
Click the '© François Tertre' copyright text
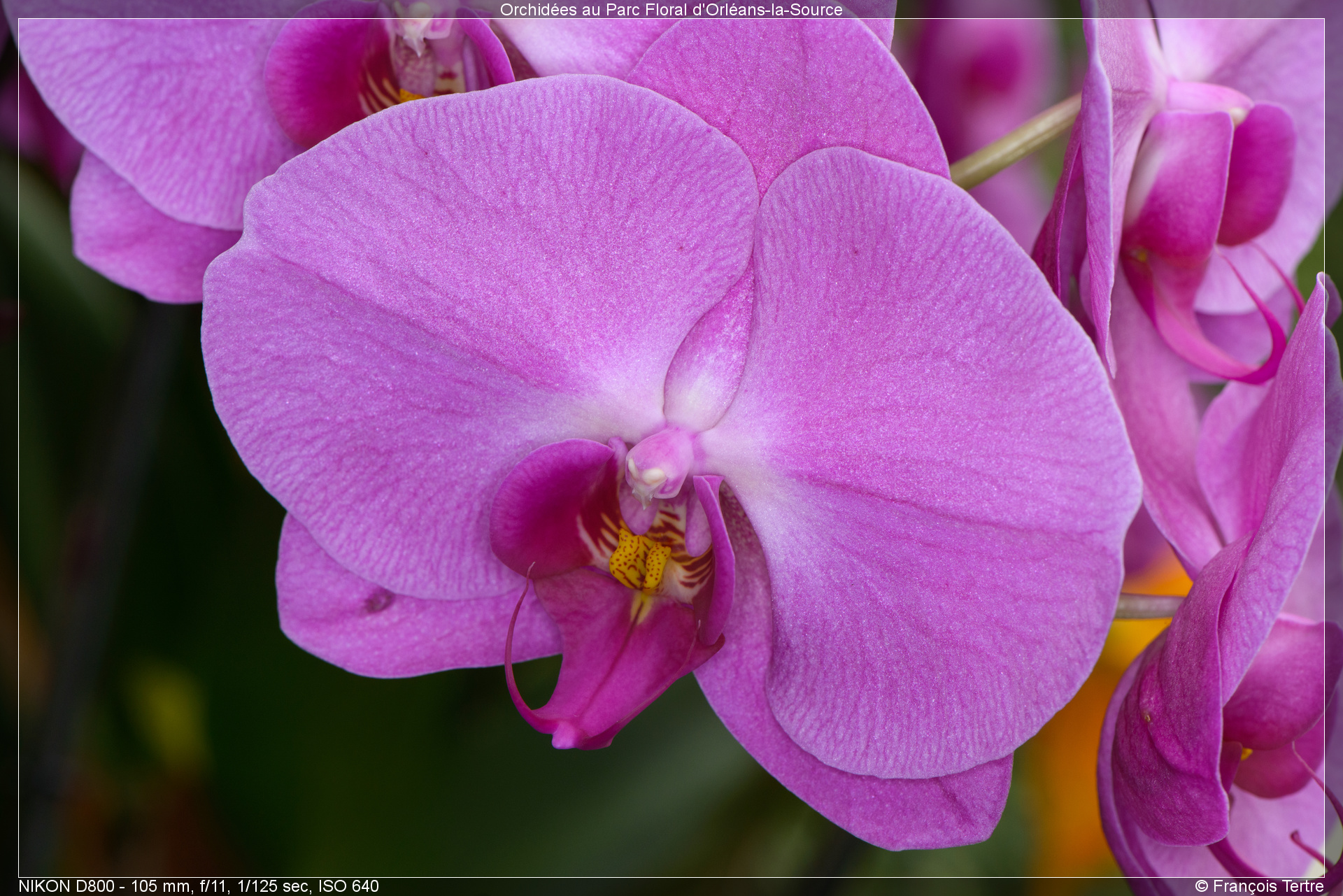1259,886
